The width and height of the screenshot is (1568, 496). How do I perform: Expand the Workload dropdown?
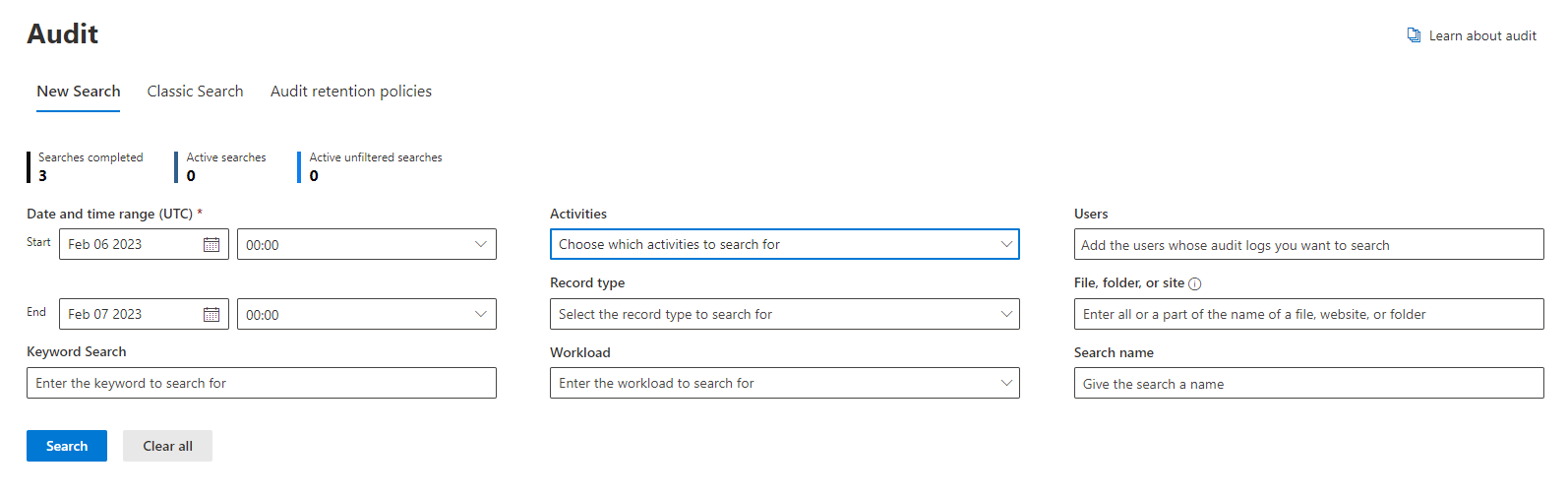tap(785, 383)
